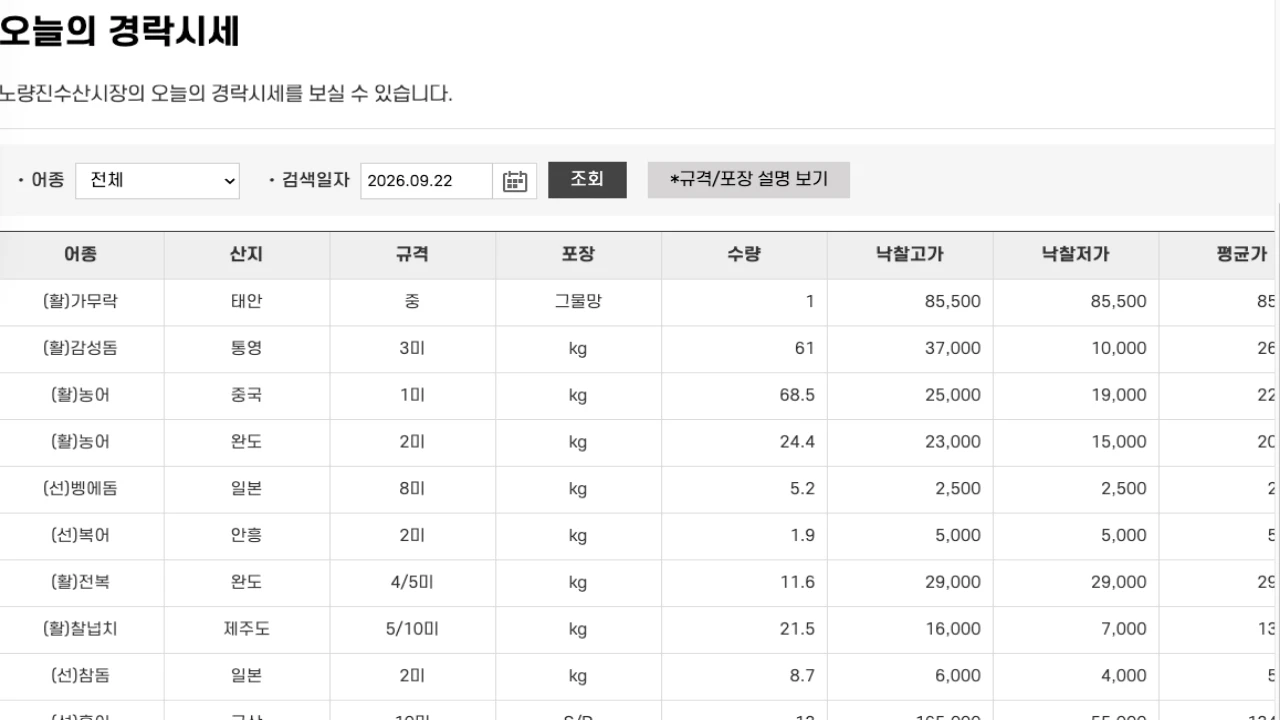Click the 산지 column header
Image resolution: width=1280 pixels, height=720 pixels.
(247, 255)
